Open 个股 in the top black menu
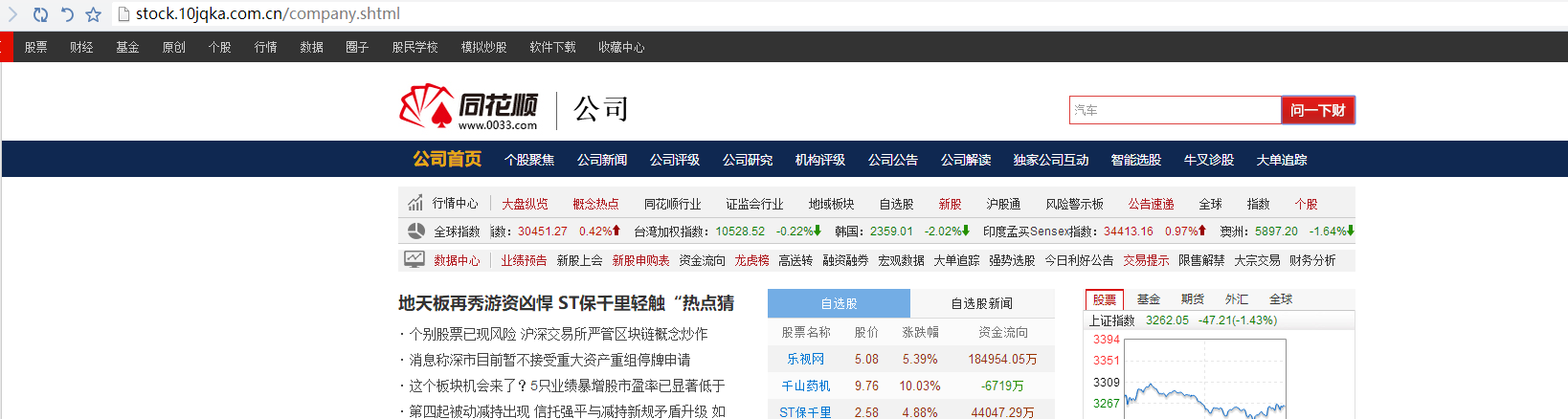This screenshot has width=1568, height=419. tap(219, 47)
